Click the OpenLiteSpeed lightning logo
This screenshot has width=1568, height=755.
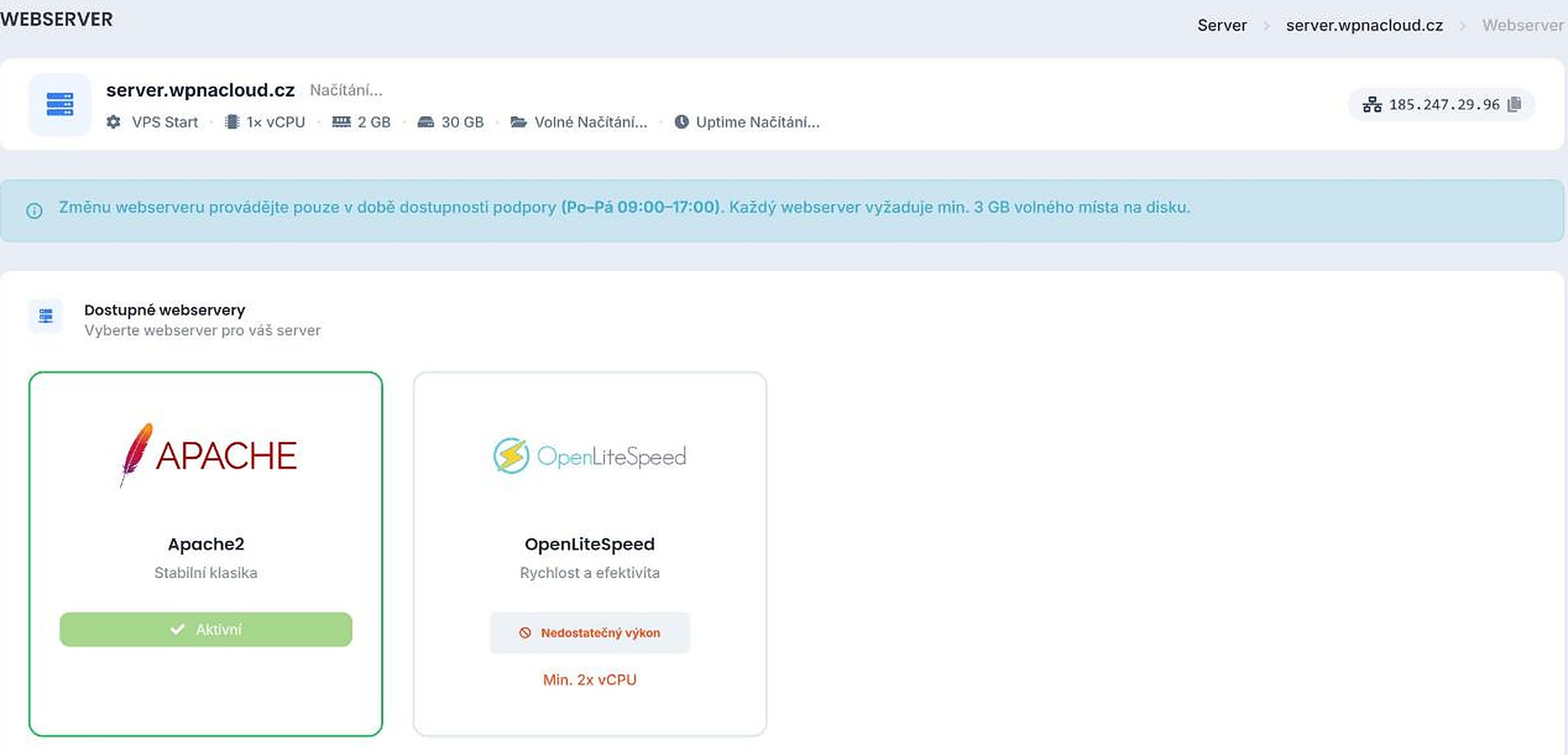coord(511,456)
